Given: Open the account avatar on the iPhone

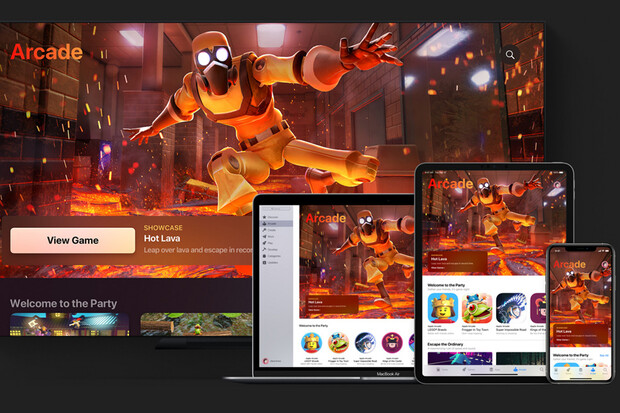Looking at the screenshot, I should (604, 264).
